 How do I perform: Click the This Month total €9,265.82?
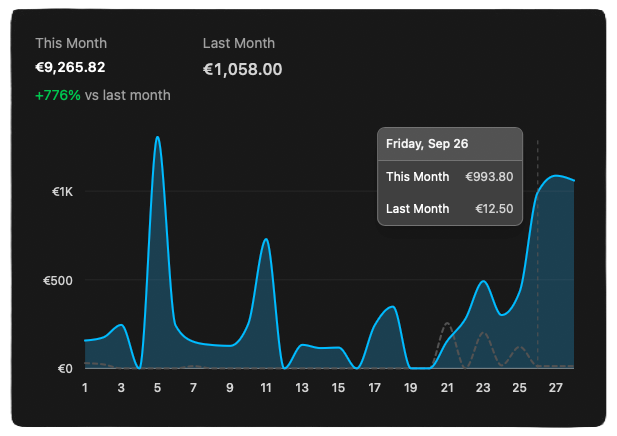(70, 68)
